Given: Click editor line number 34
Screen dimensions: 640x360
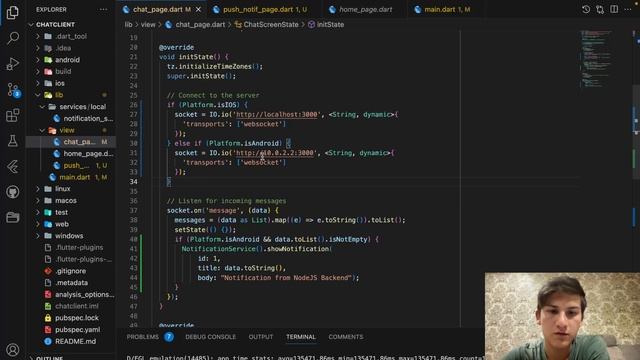Looking at the screenshot, I should coord(133,182).
